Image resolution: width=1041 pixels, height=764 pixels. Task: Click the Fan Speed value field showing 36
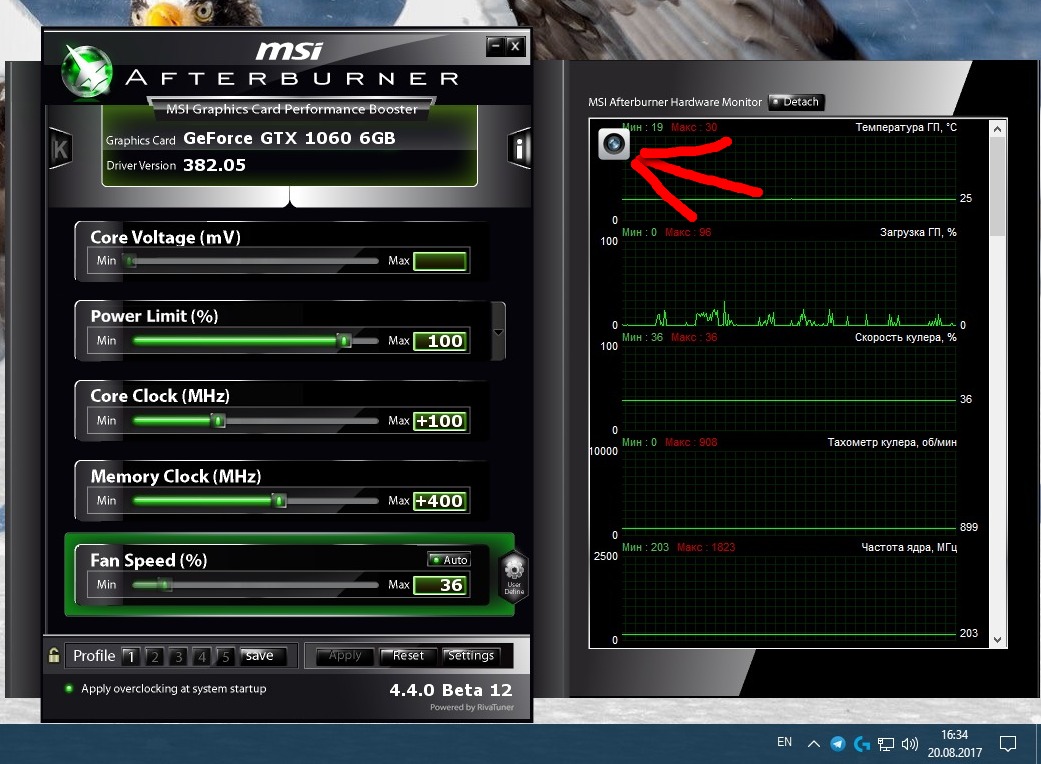[440, 585]
